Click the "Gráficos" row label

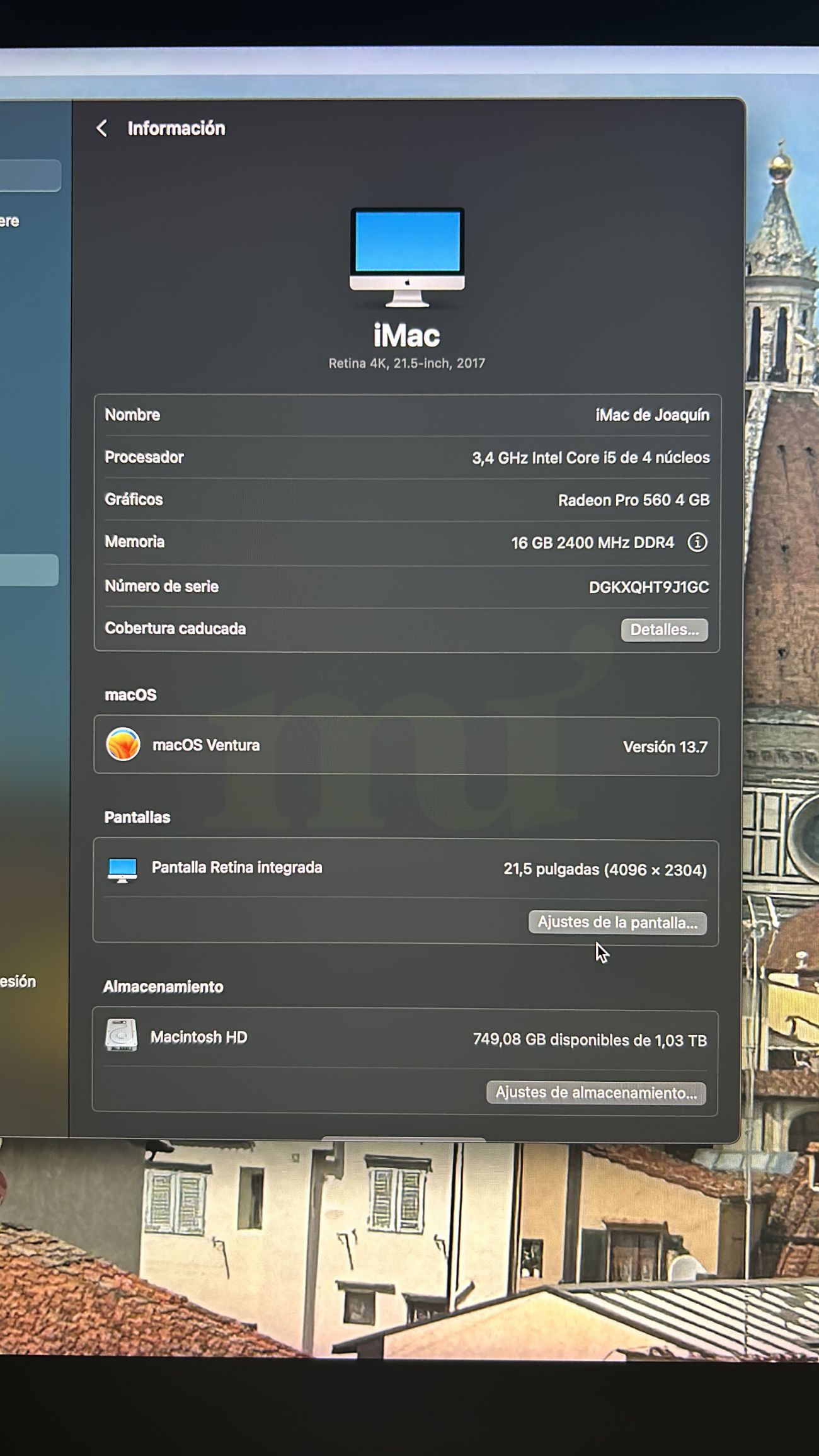pyautogui.click(x=134, y=499)
